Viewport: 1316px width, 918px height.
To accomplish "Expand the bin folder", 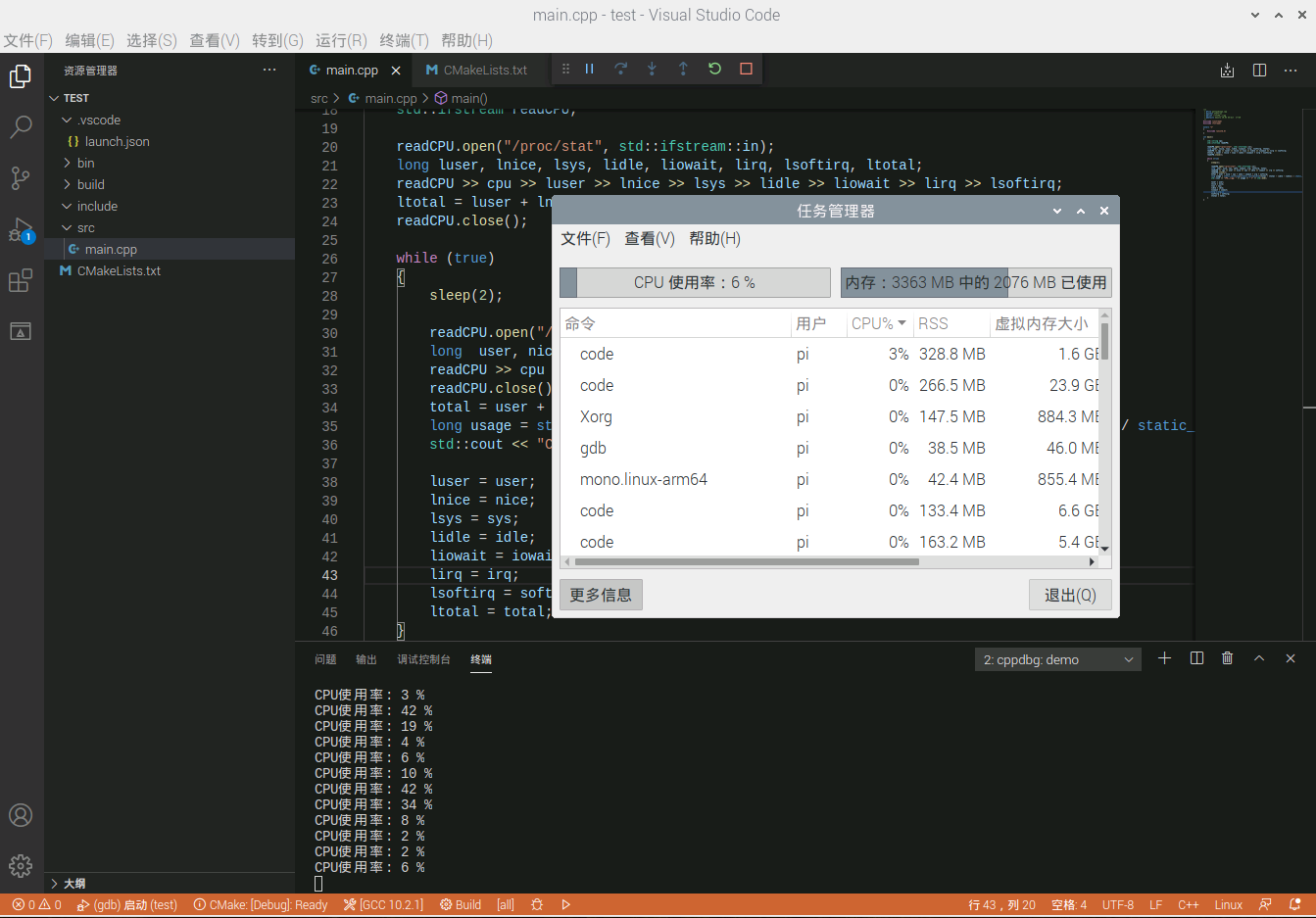I will [x=67, y=163].
